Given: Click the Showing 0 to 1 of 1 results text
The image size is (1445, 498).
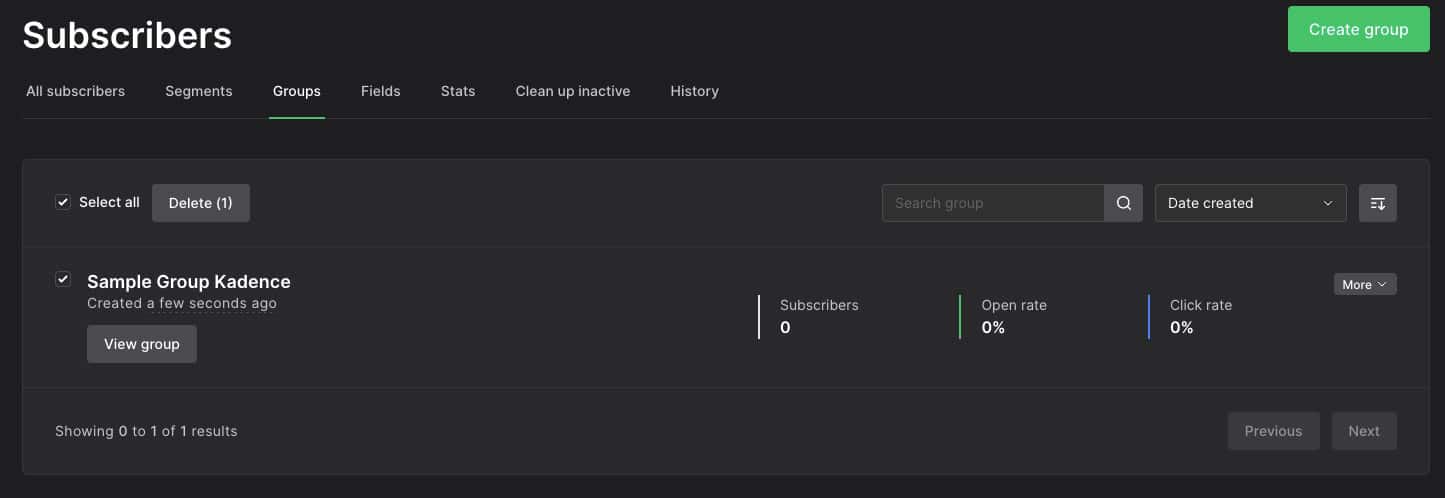Looking at the screenshot, I should click(146, 431).
